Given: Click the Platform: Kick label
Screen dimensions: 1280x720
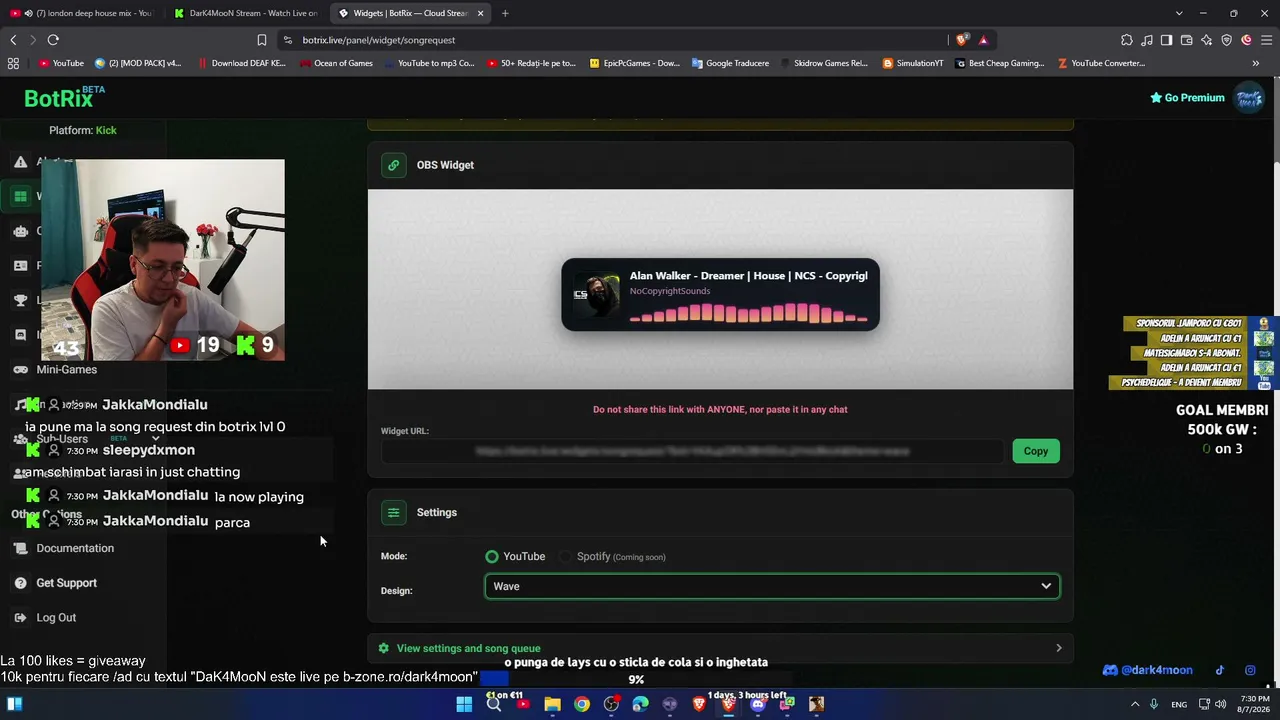Looking at the screenshot, I should tap(83, 130).
